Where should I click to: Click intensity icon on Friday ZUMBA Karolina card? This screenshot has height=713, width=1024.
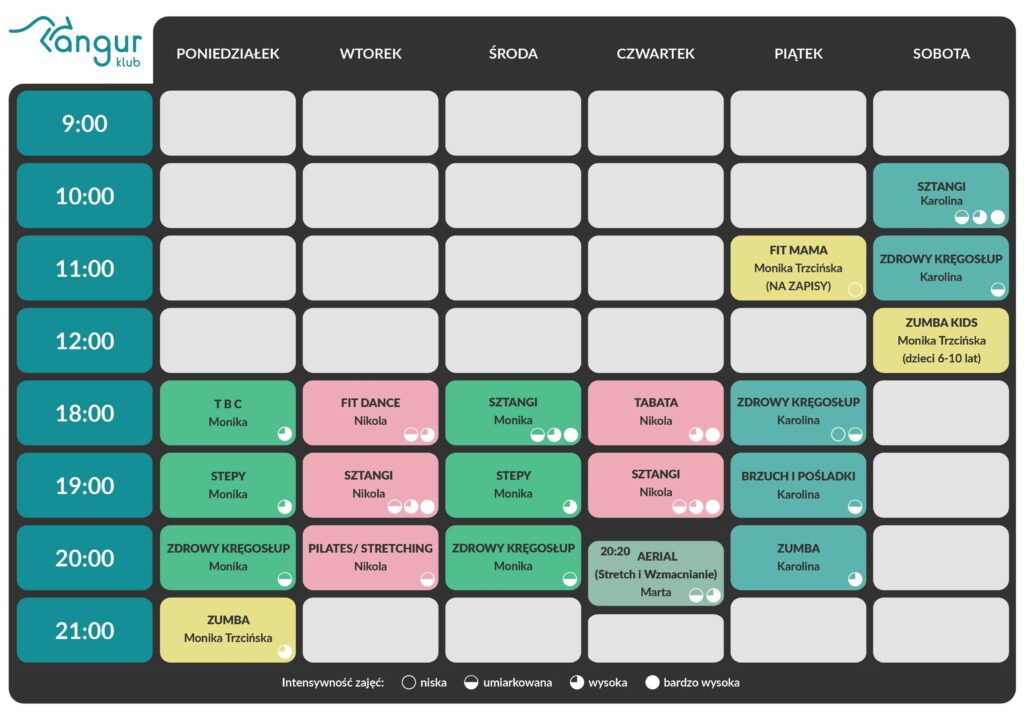click(855, 578)
